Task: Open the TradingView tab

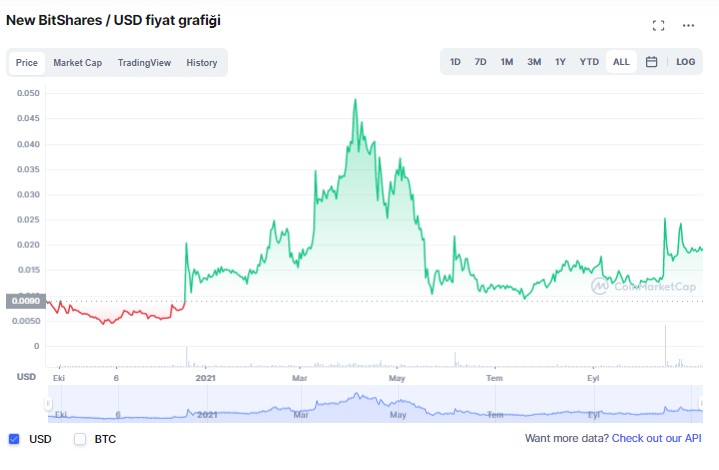Action: coord(144,63)
